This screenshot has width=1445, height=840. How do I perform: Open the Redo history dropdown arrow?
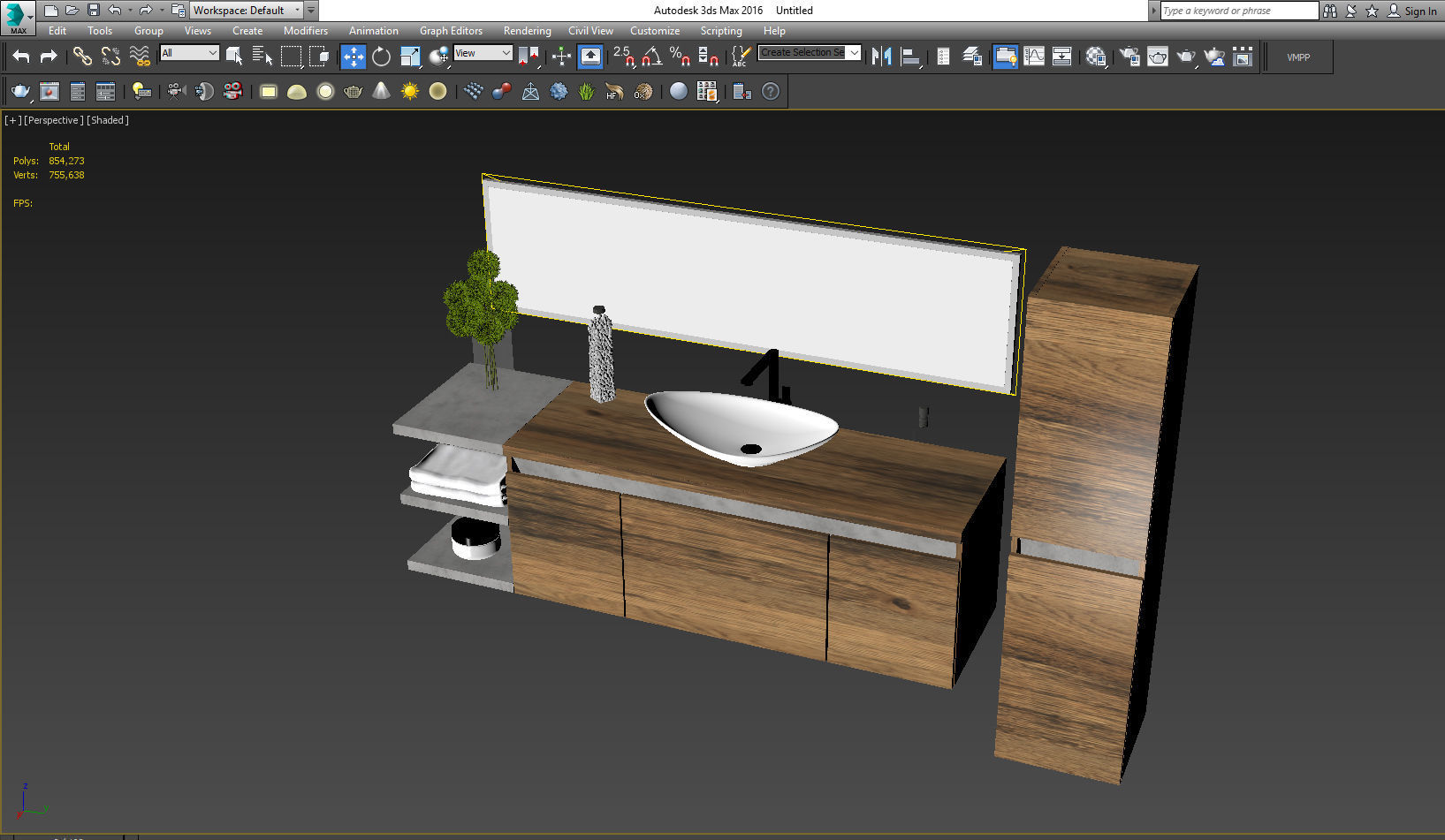point(161,11)
